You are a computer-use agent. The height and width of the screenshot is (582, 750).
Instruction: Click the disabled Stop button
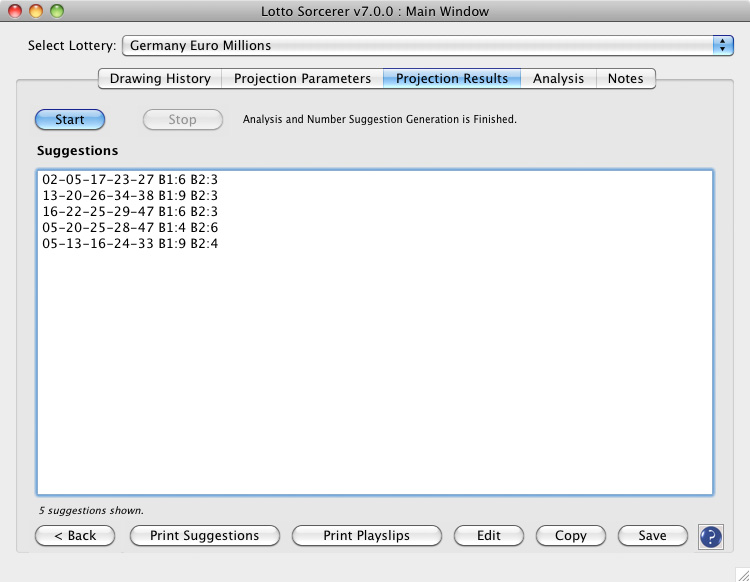click(183, 120)
